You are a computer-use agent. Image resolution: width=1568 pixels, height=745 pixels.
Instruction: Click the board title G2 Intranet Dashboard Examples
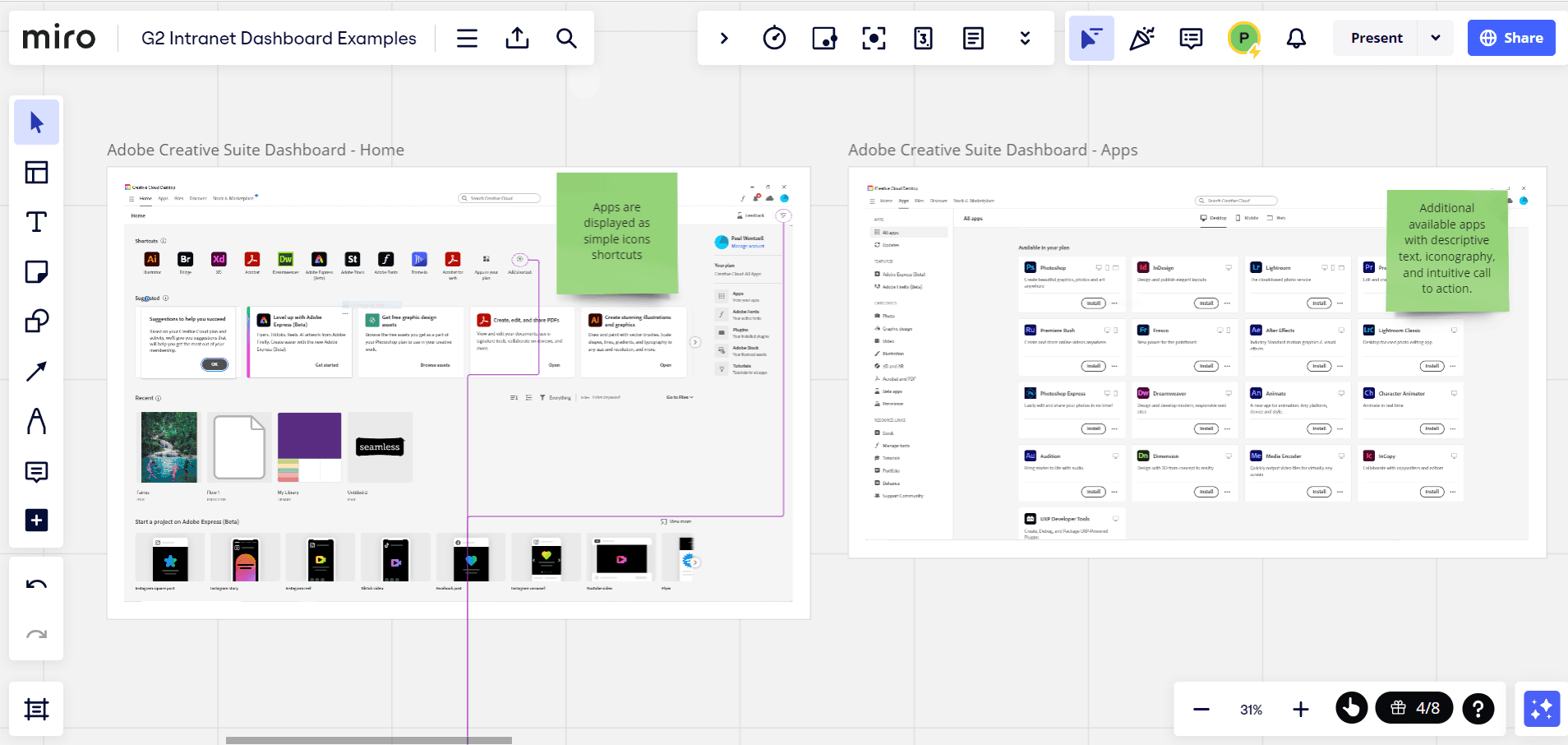point(279,38)
